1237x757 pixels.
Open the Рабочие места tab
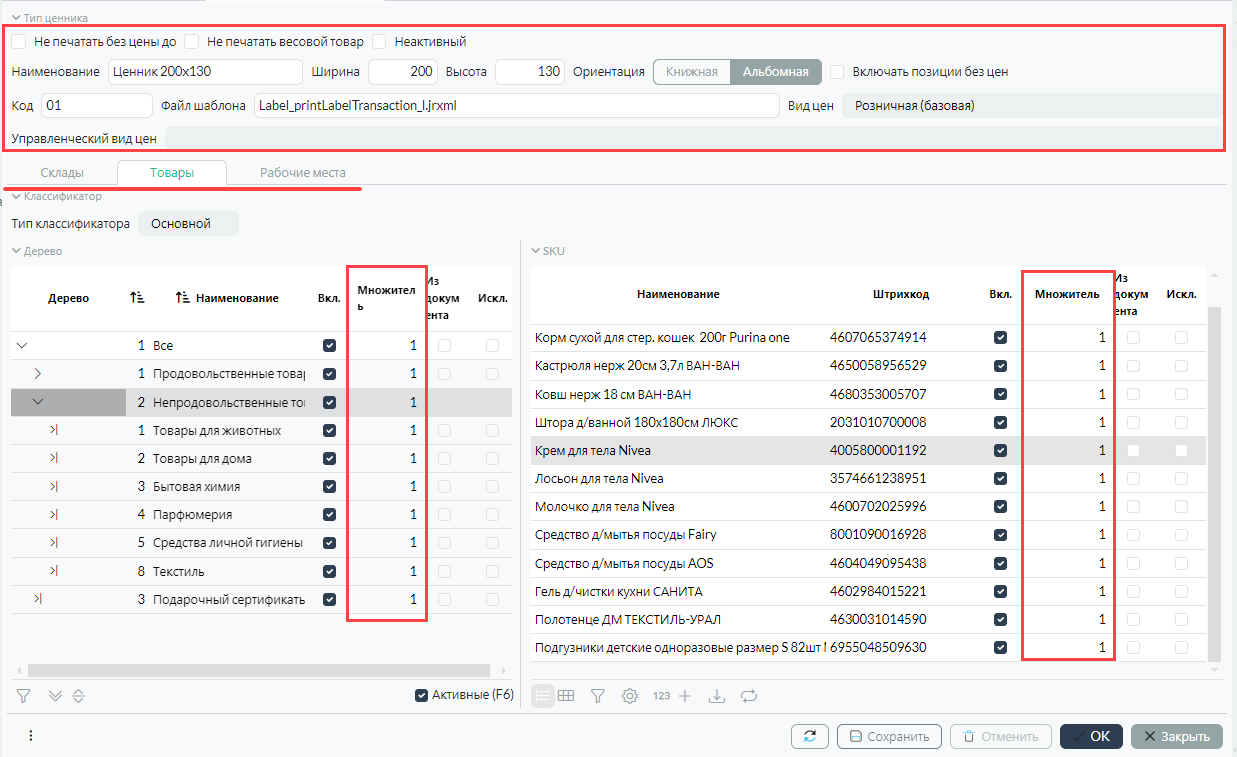(302, 173)
